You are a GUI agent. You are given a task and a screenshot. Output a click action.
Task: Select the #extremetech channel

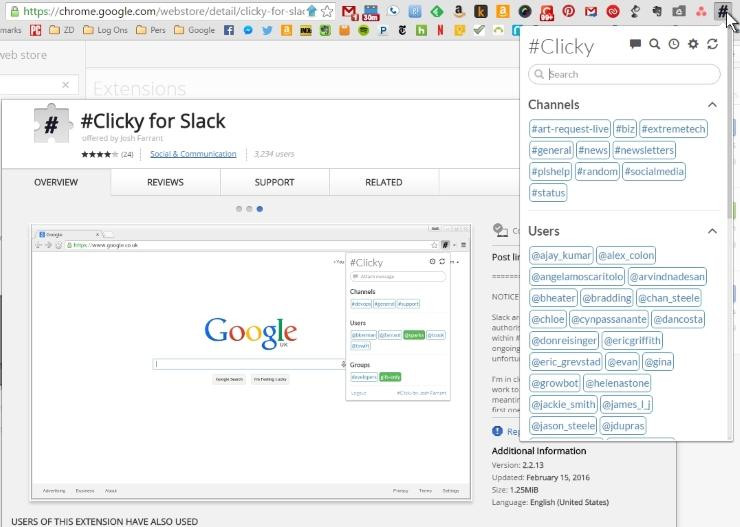click(673, 129)
